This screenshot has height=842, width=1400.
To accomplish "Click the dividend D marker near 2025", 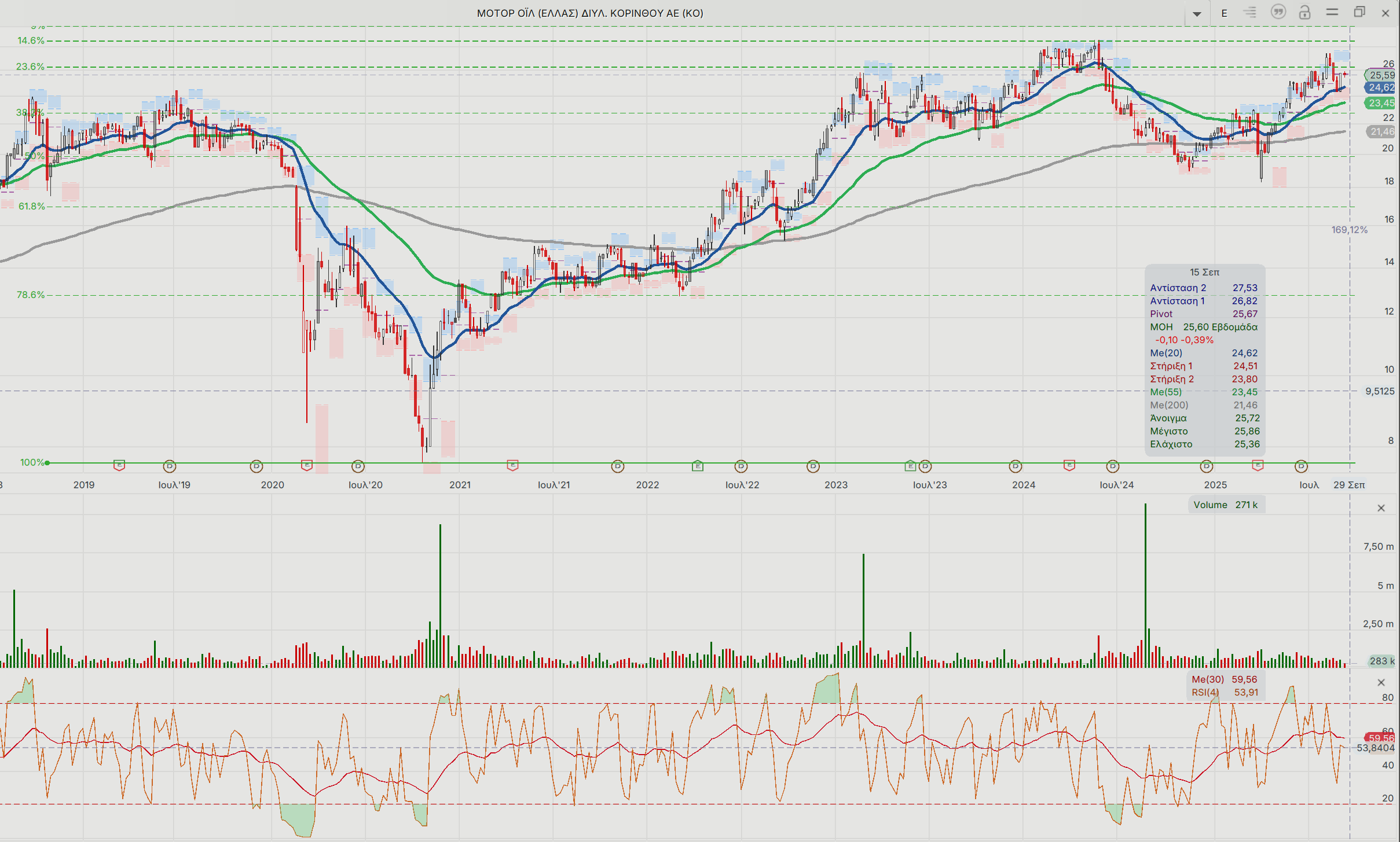I will pyautogui.click(x=1207, y=466).
